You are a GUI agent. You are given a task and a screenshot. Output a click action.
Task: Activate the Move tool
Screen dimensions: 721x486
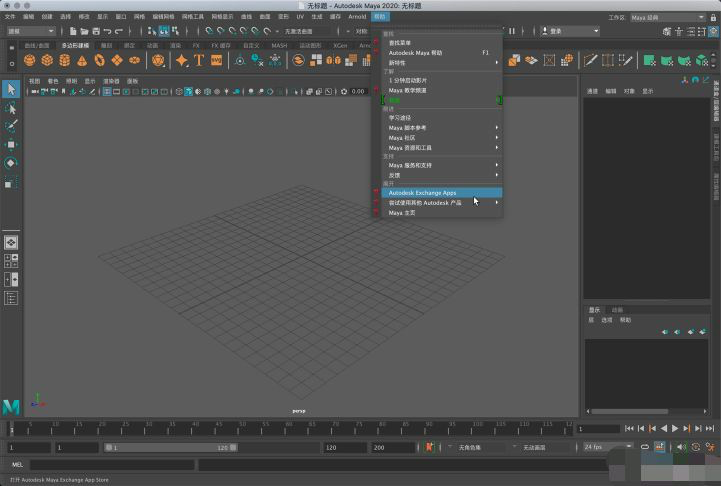11,145
